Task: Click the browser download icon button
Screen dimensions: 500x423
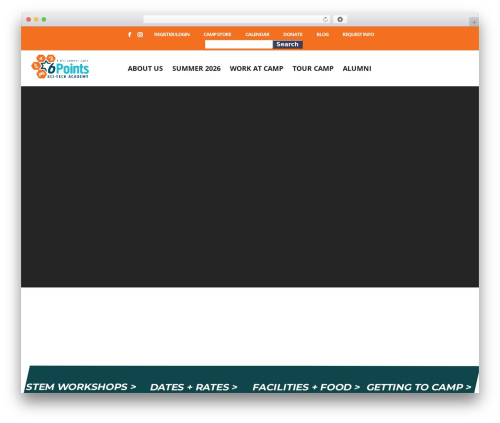Action: tap(340, 19)
